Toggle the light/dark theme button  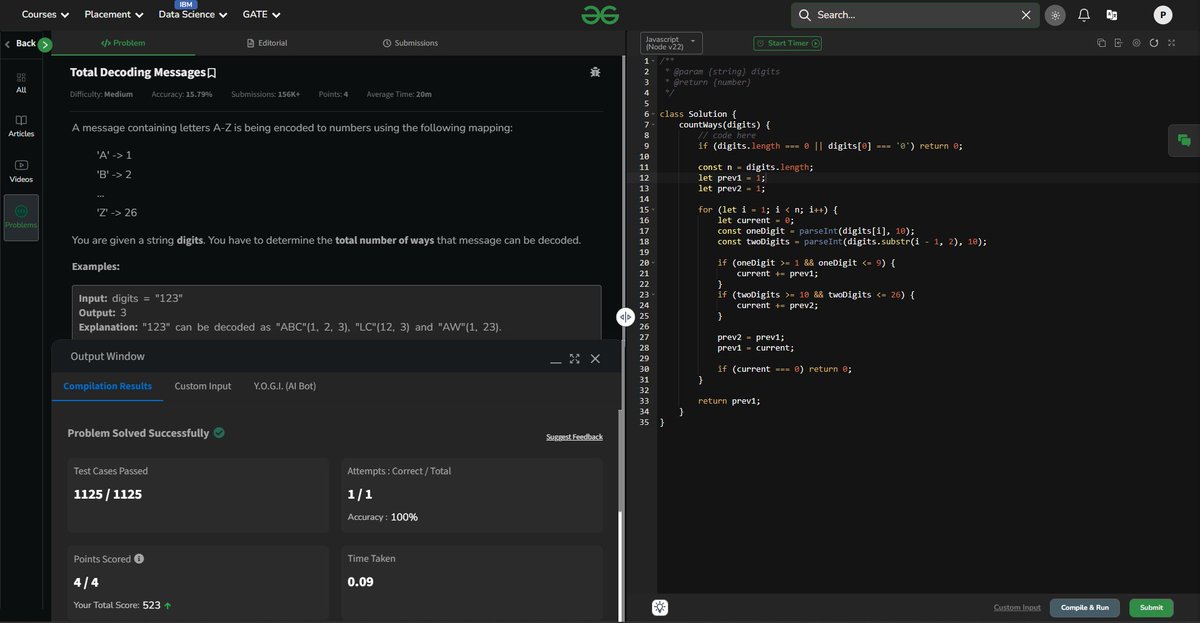1056,15
